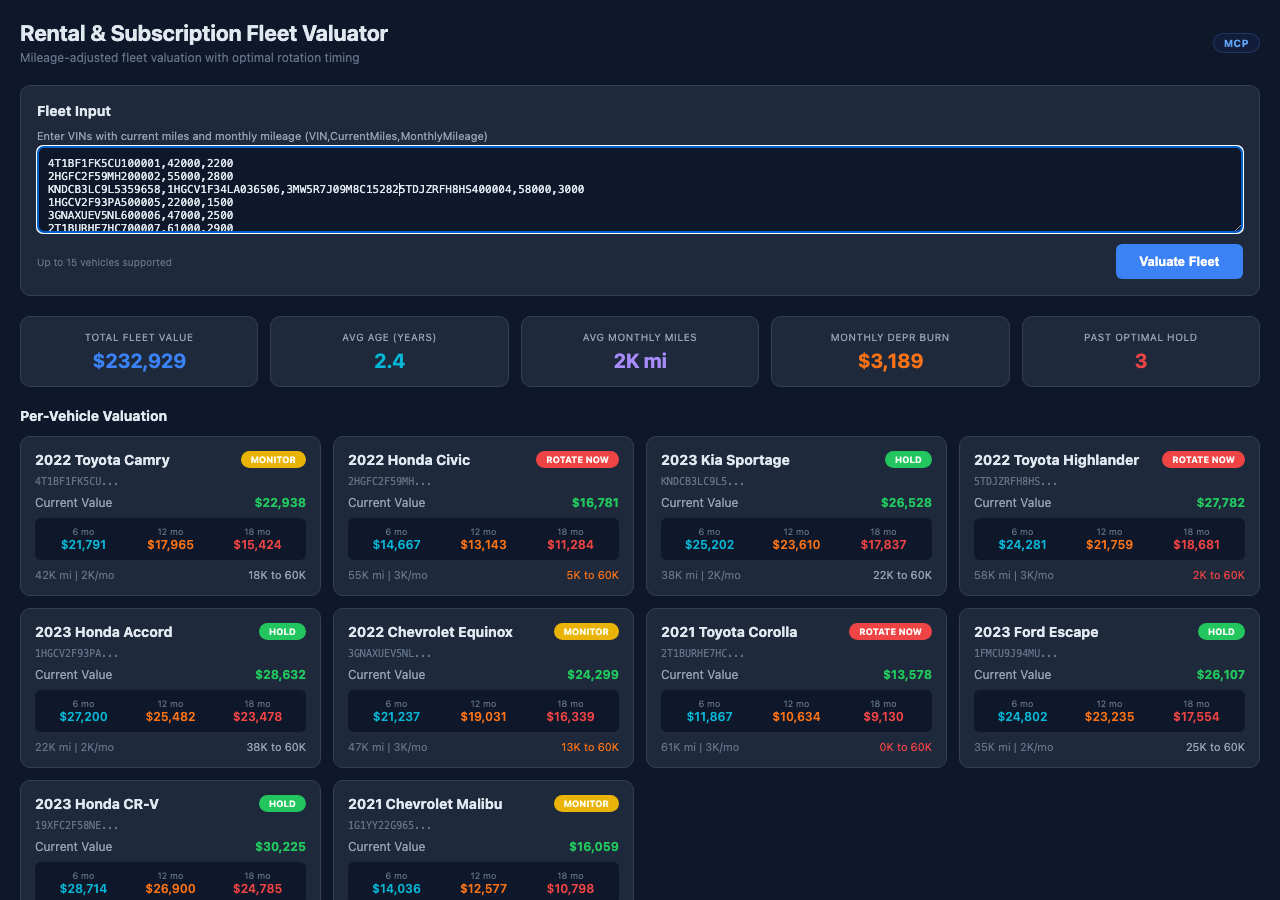Click the textarea resize handle corner
Viewport: 1280px width, 900px height.
click(1236, 226)
